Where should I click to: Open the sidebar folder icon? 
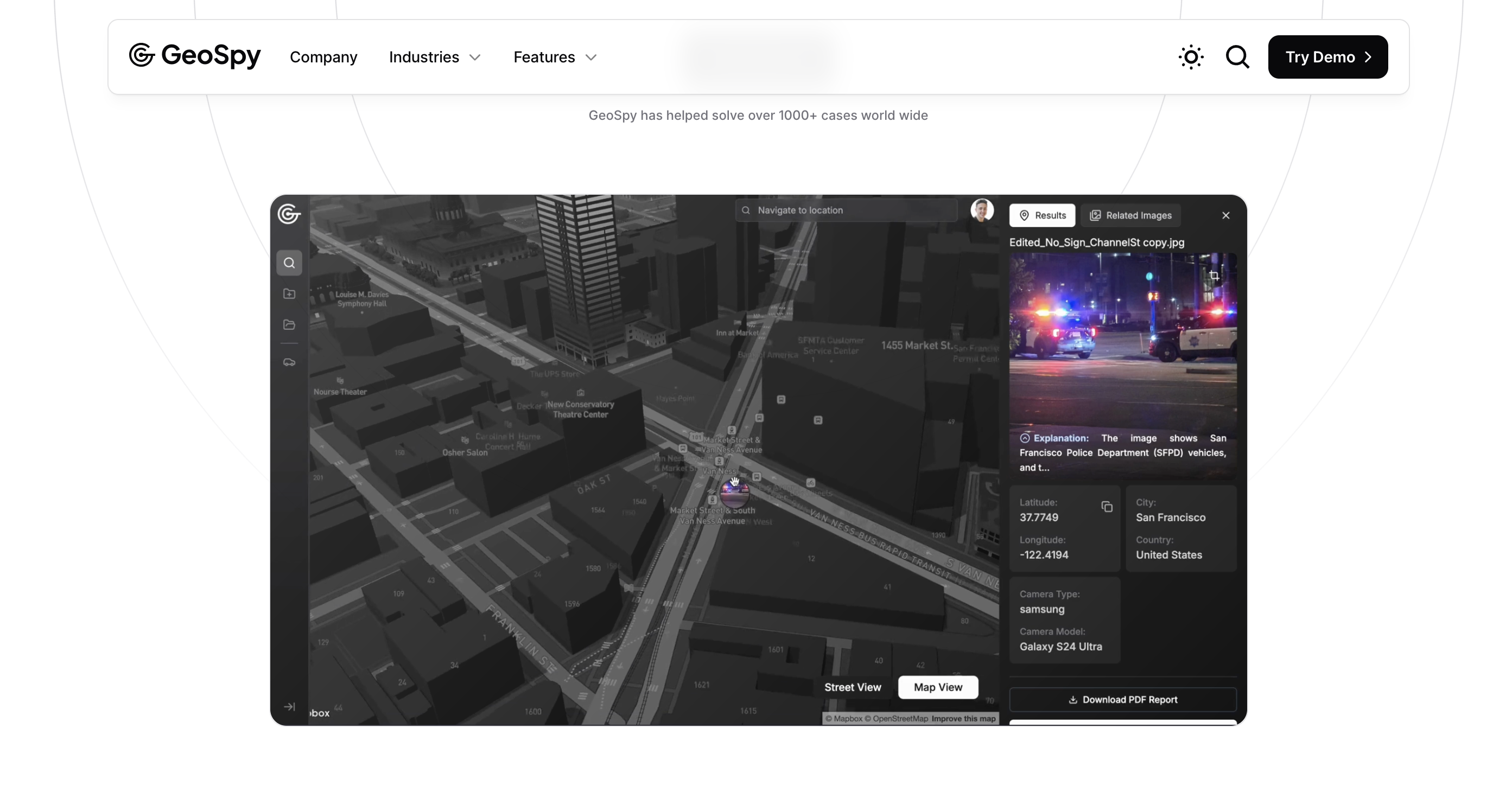coord(289,324)
